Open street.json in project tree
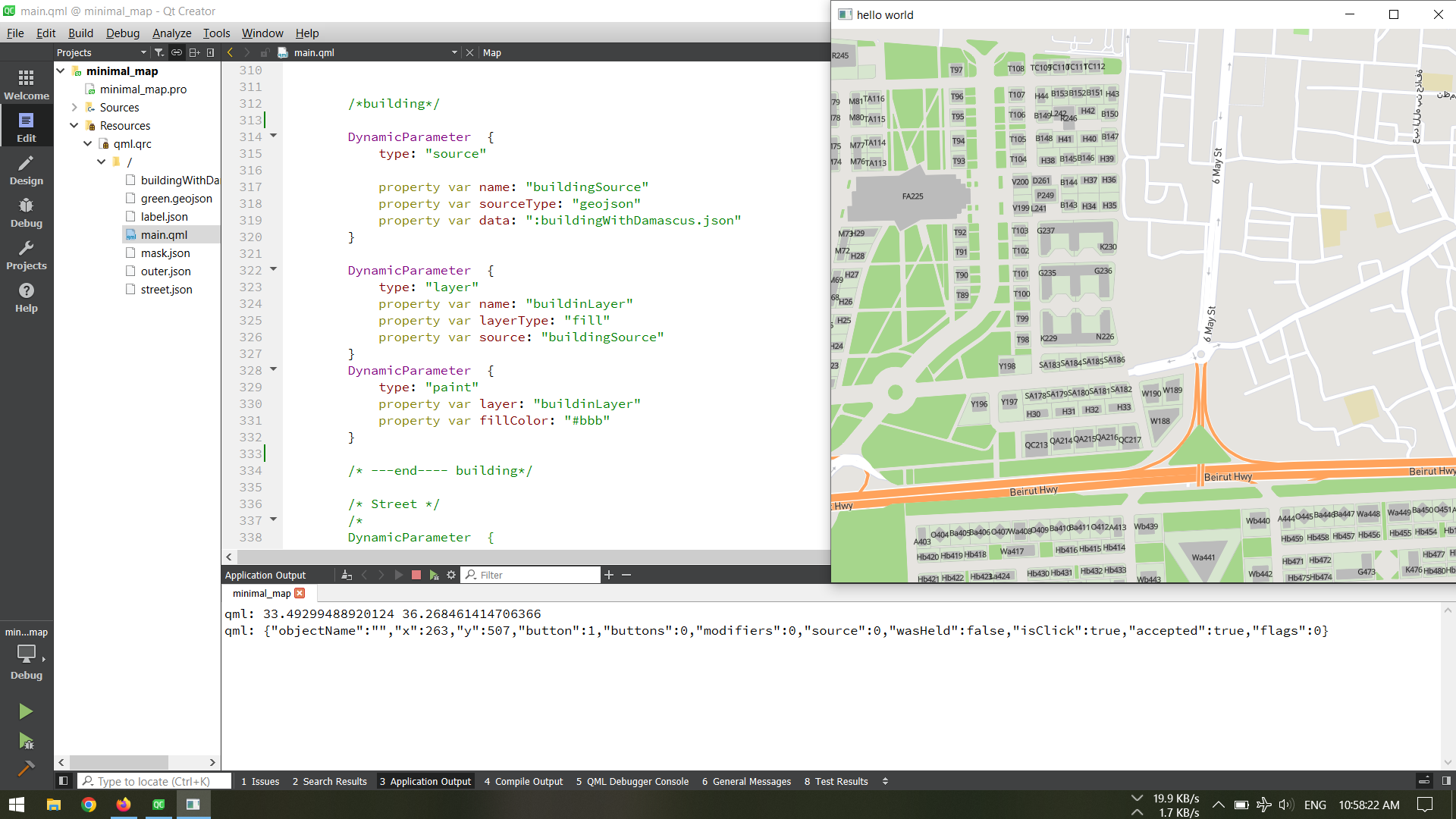This screenshot has height=819, width=1456. tap(166, 290)
